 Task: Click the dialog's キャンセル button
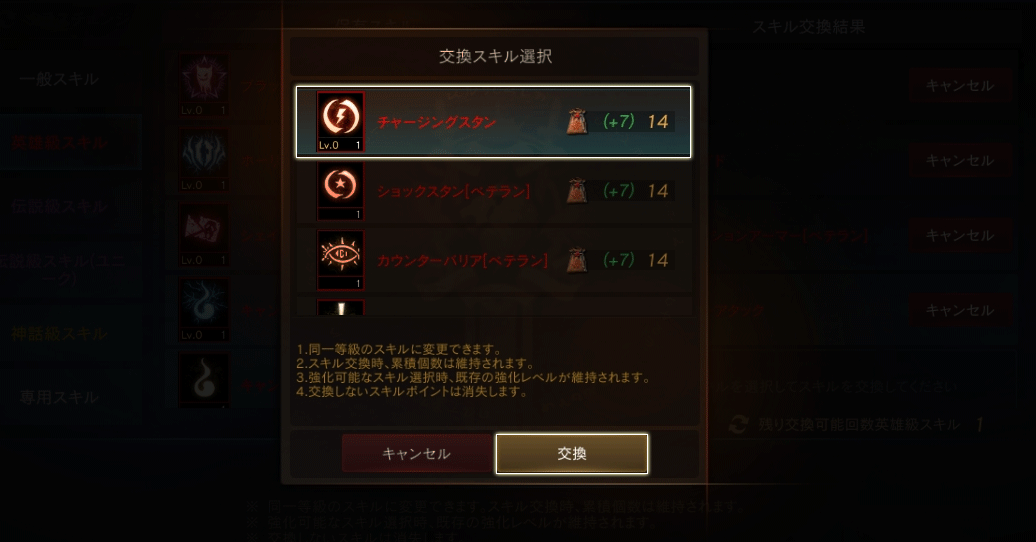coord(416,453)
